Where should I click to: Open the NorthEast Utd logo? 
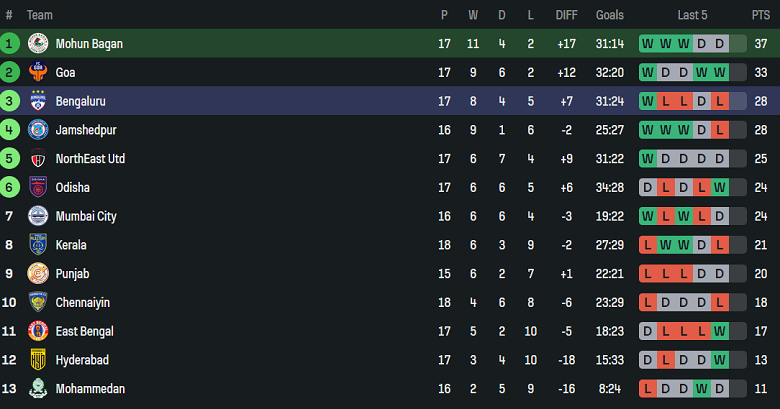38,159
